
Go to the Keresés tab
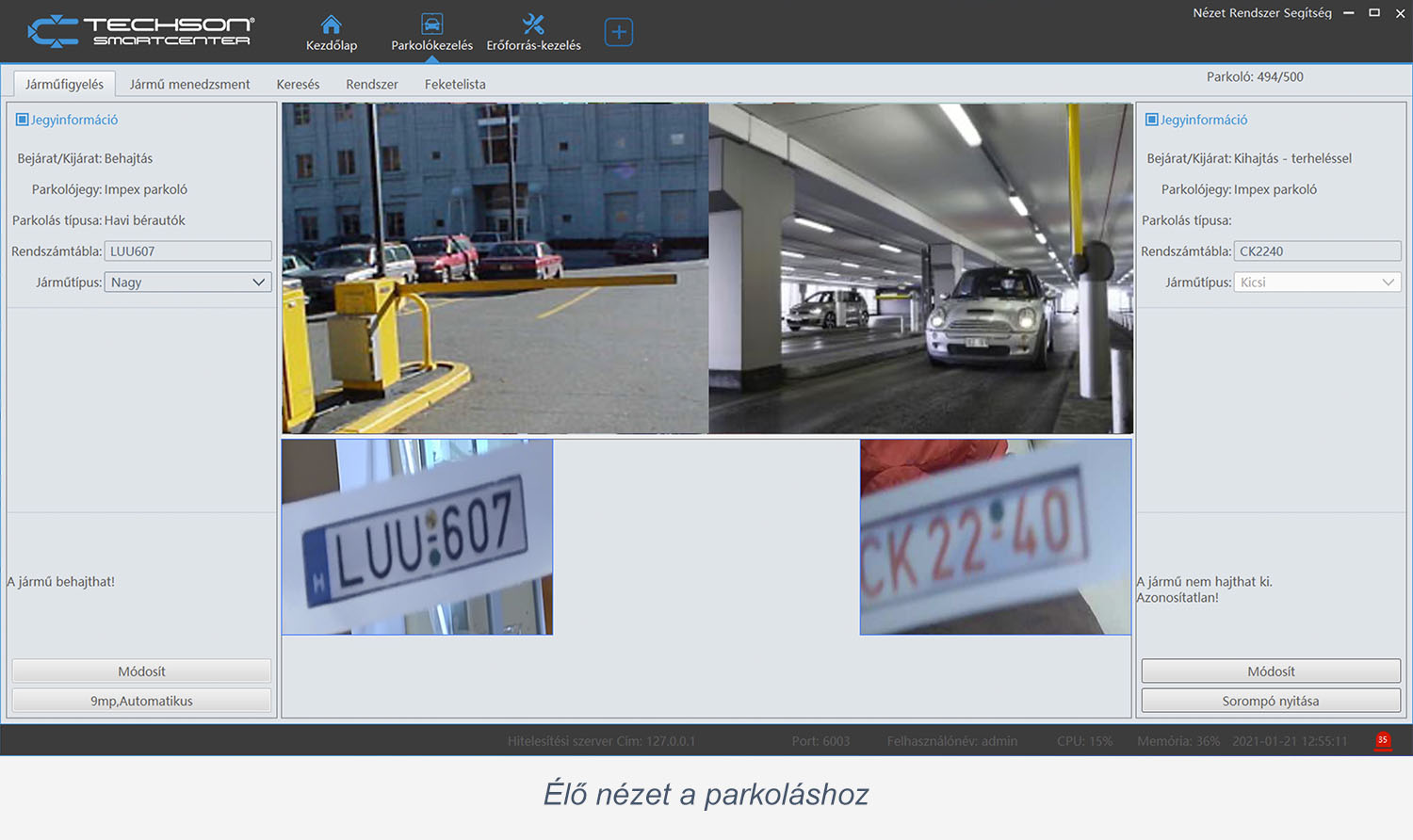298,84
